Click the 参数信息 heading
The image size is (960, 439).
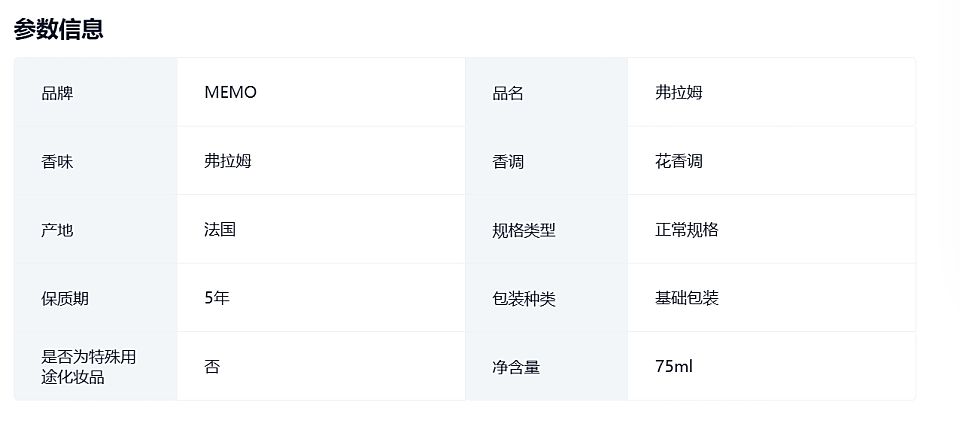[x=59, y=29]
